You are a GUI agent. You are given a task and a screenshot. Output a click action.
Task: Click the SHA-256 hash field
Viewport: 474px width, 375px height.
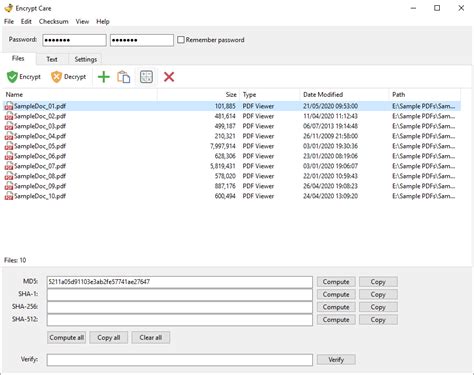point(180,307)
